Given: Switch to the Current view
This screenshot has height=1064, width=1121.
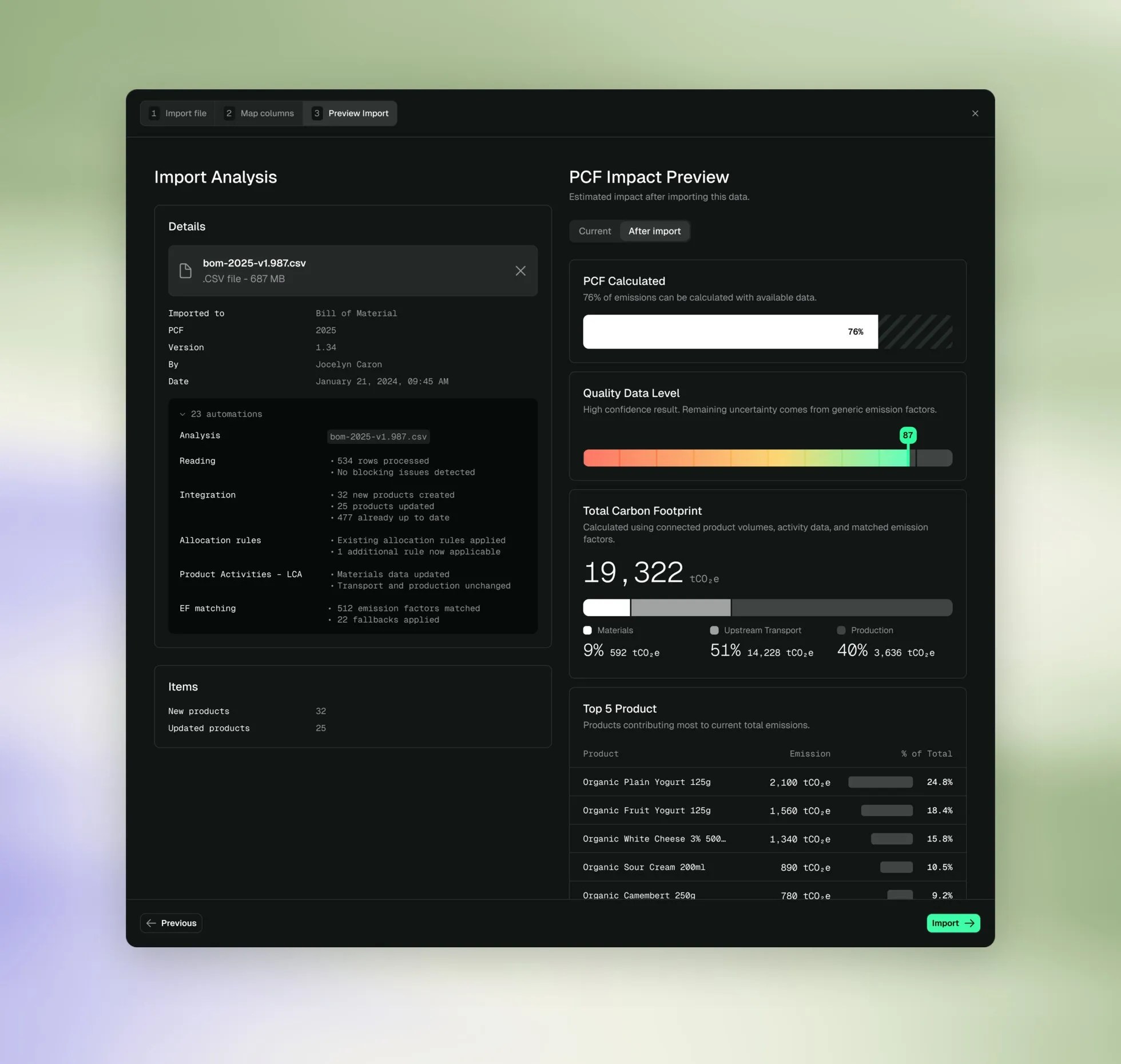Looking at the screenshot, I should click(595, 231).
